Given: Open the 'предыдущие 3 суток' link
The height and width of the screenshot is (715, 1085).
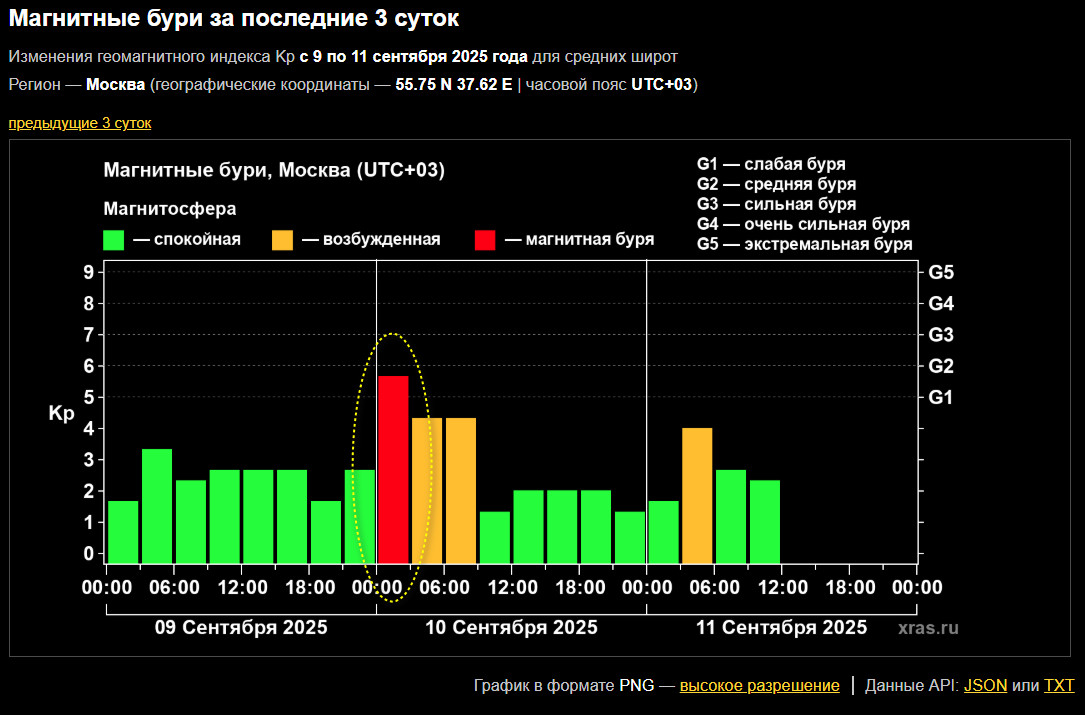Looking at the screenshot, I should tap(80, 123).
